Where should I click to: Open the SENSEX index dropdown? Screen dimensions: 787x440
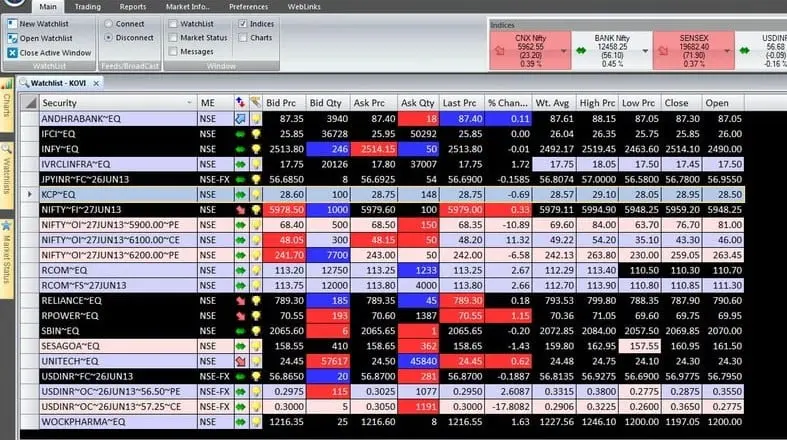tap(727, 51)
